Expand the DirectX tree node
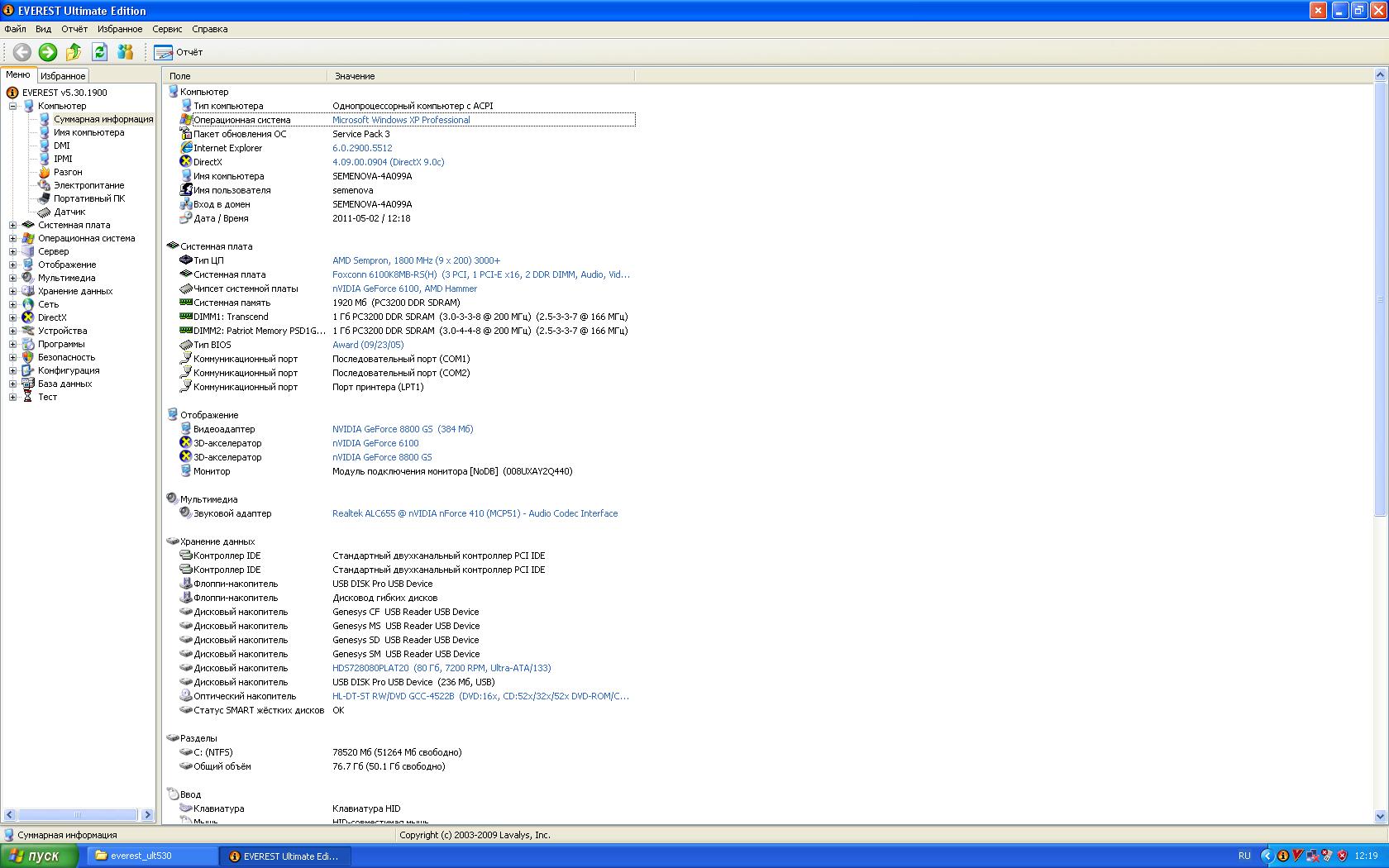This screenshot has height=868, width=1389. [12, 317]
